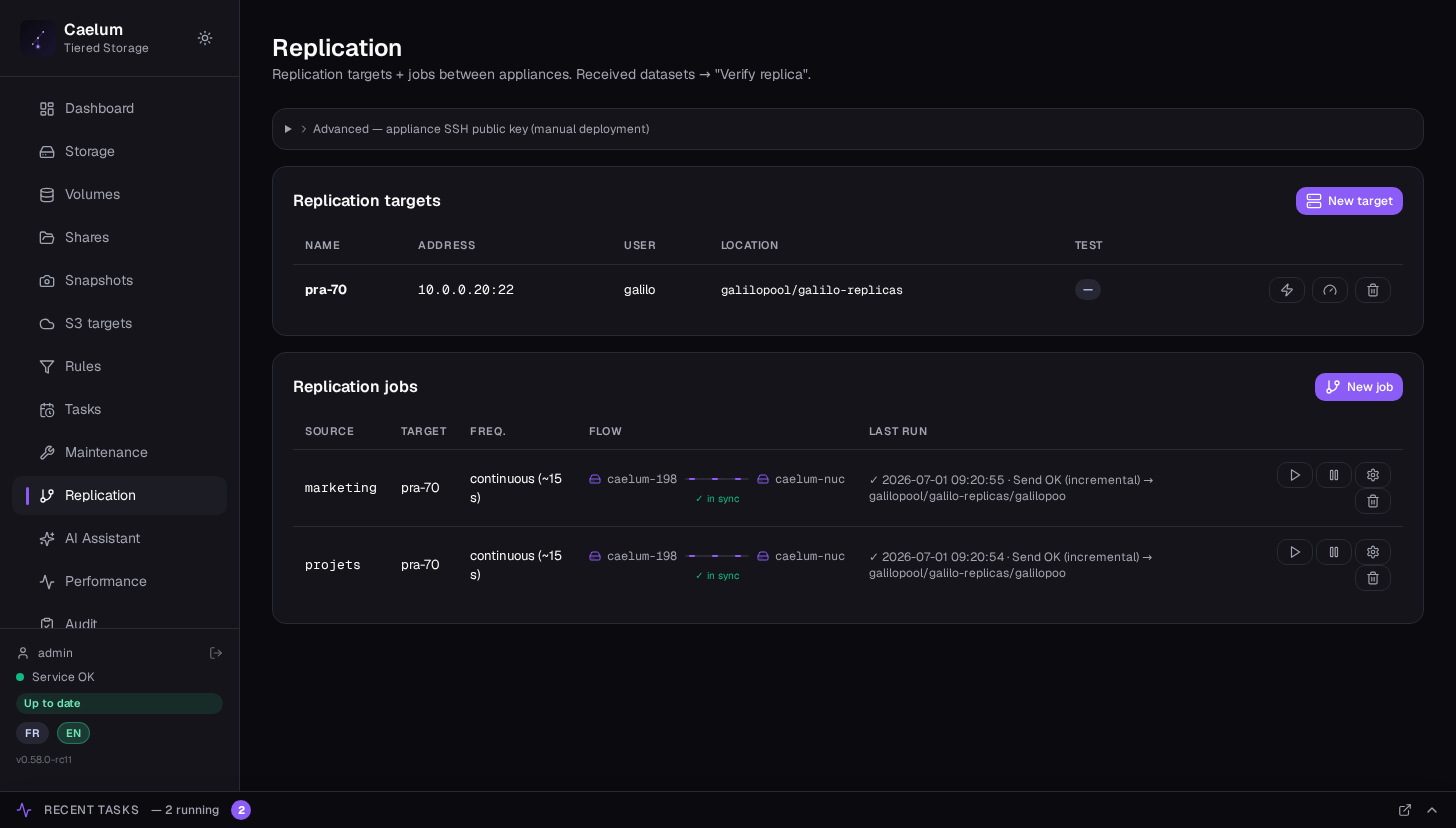Open Performance page
This screenshot has width=1456, height=828.
pyautogui.click(x=119, y=581)
